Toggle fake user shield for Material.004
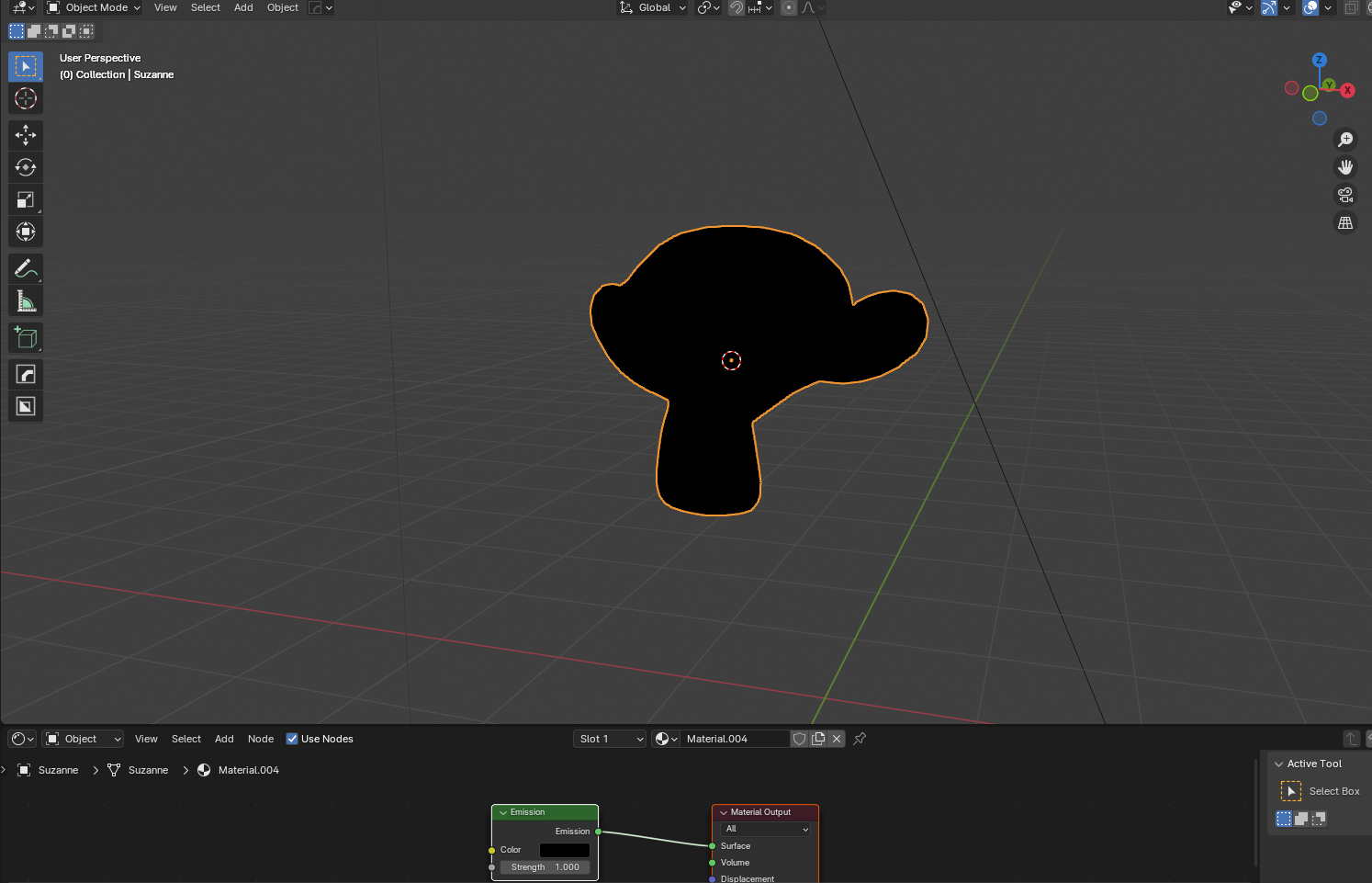 click(800, 739)
